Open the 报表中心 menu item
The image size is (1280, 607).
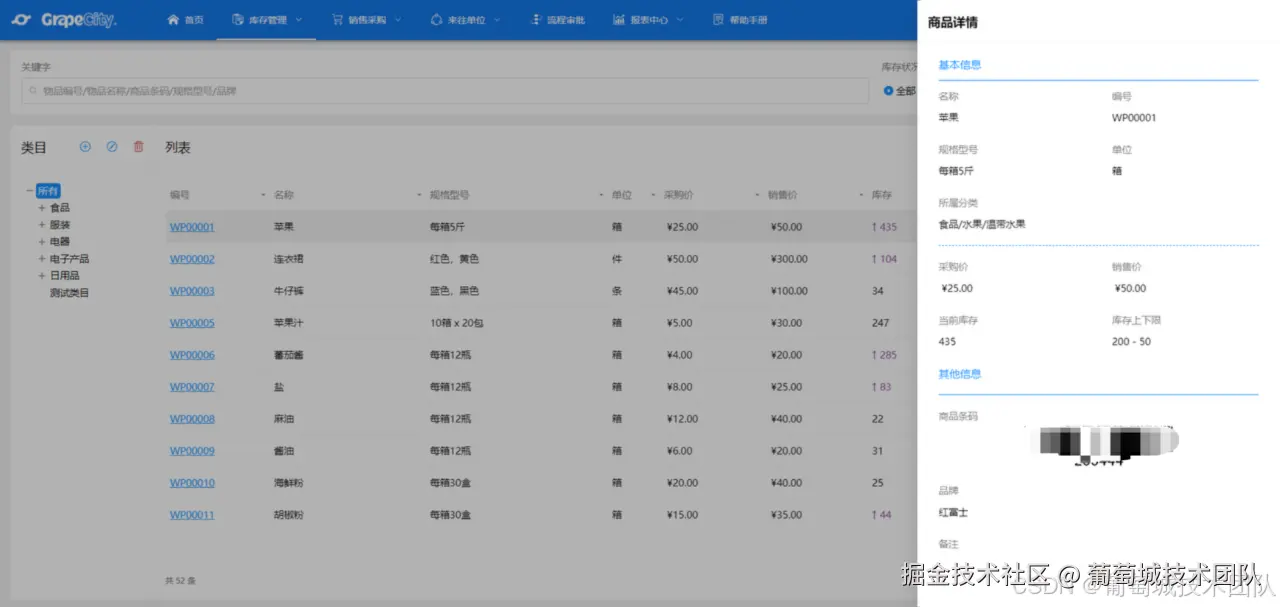[x=648, y=20]
